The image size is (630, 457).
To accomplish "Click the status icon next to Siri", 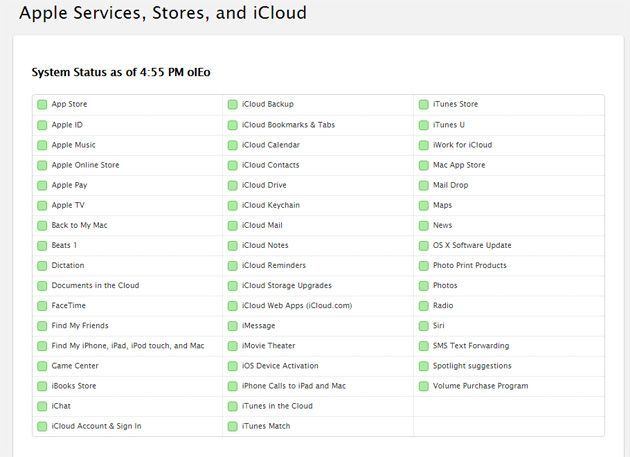I will click(423, 326).
